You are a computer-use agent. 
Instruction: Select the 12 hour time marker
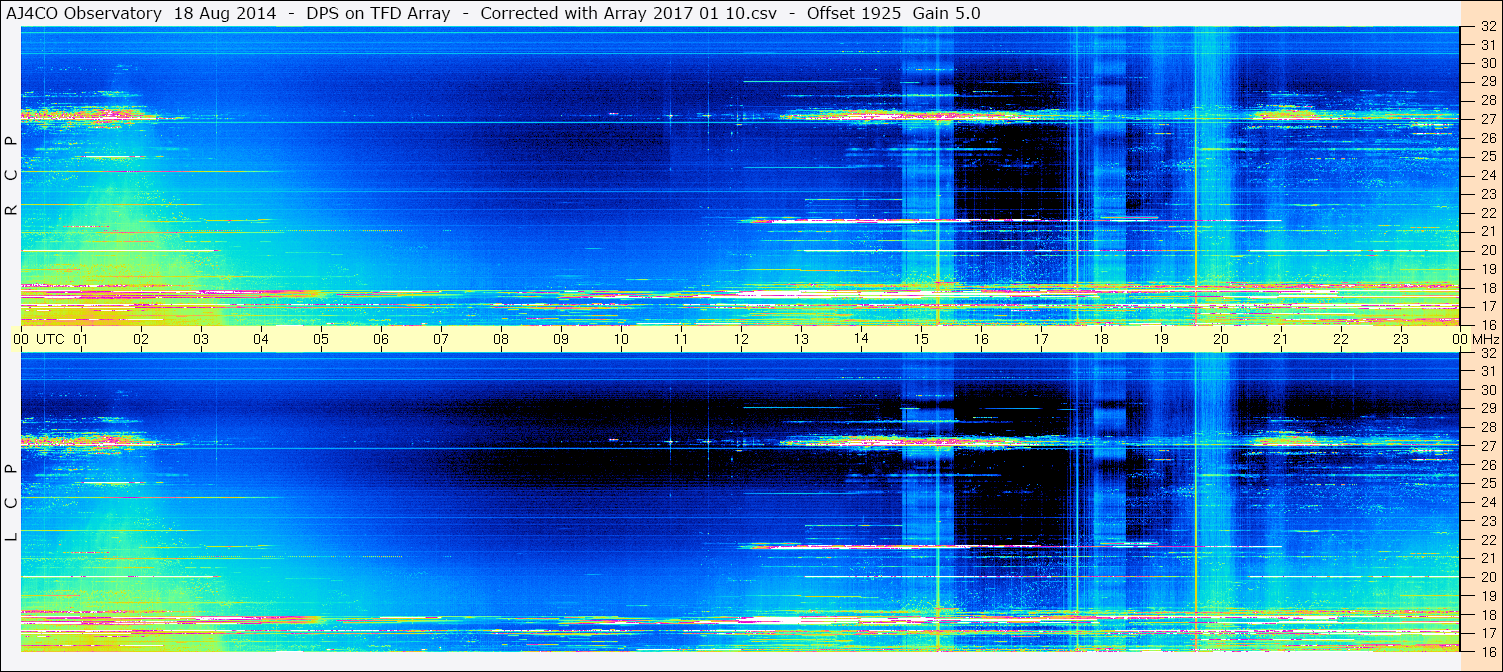click(x=741, y=340)
